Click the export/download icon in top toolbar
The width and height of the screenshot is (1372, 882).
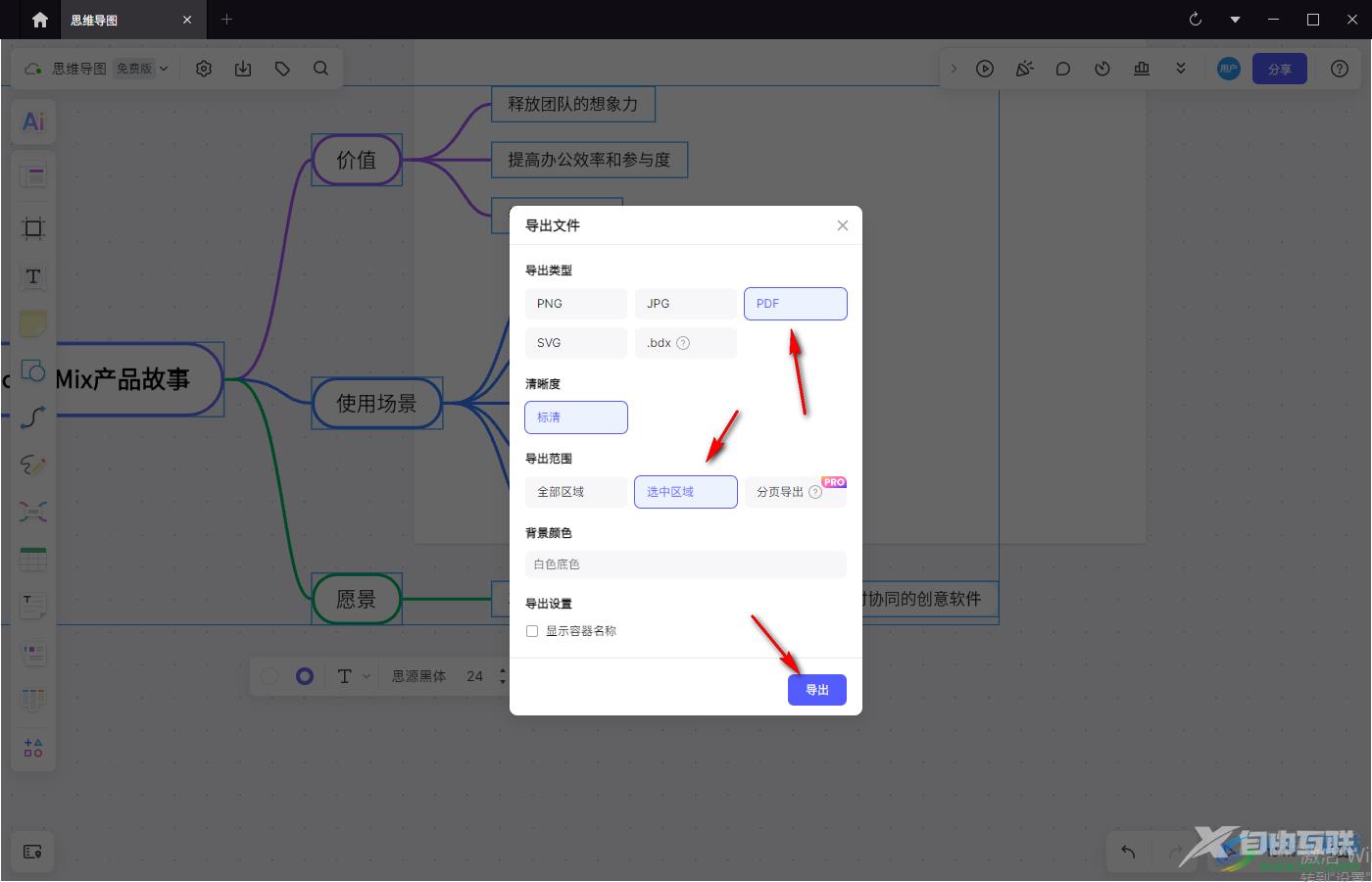(x=243, y=69)
